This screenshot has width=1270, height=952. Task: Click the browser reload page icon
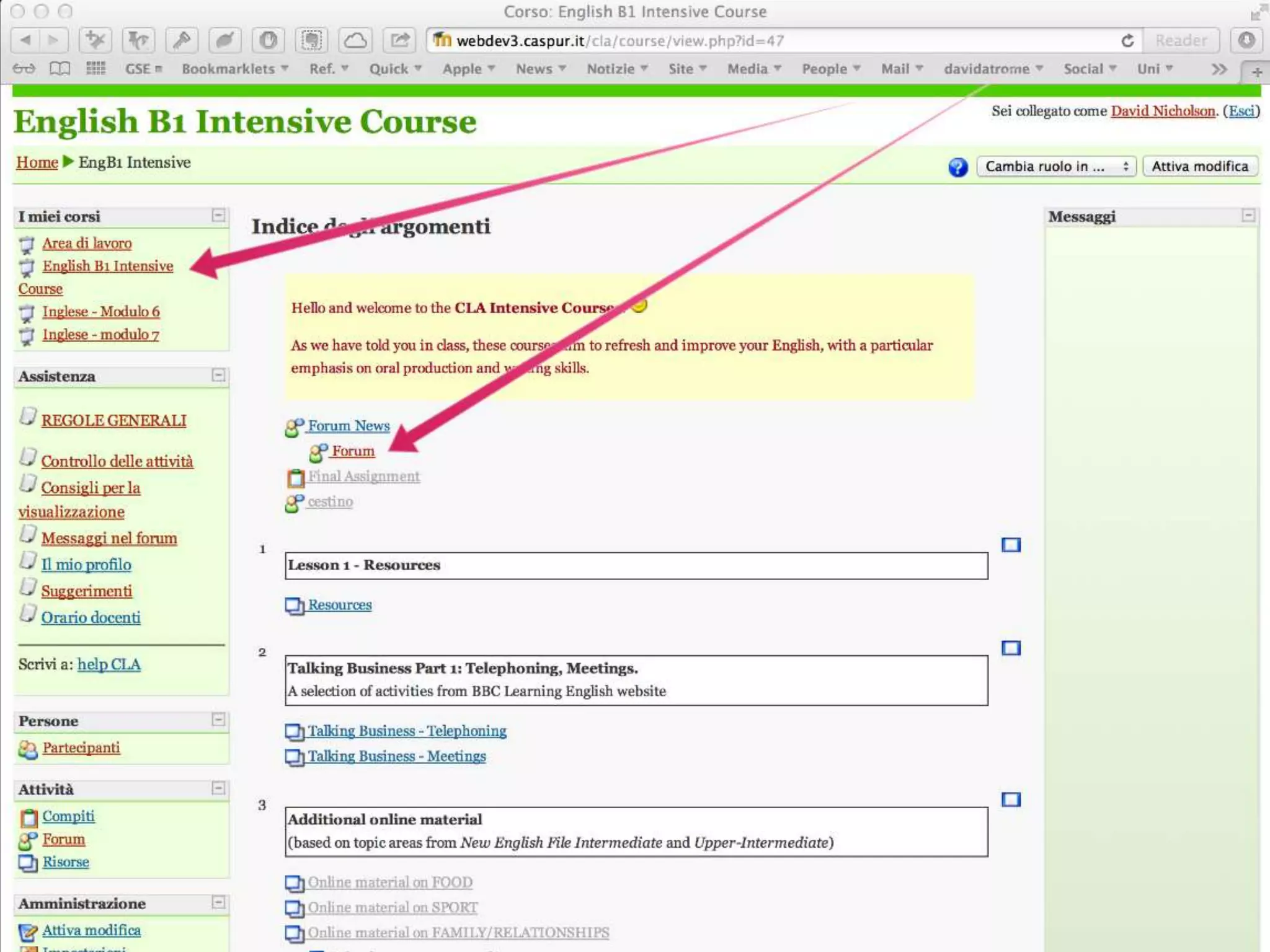click(1127, 41)
